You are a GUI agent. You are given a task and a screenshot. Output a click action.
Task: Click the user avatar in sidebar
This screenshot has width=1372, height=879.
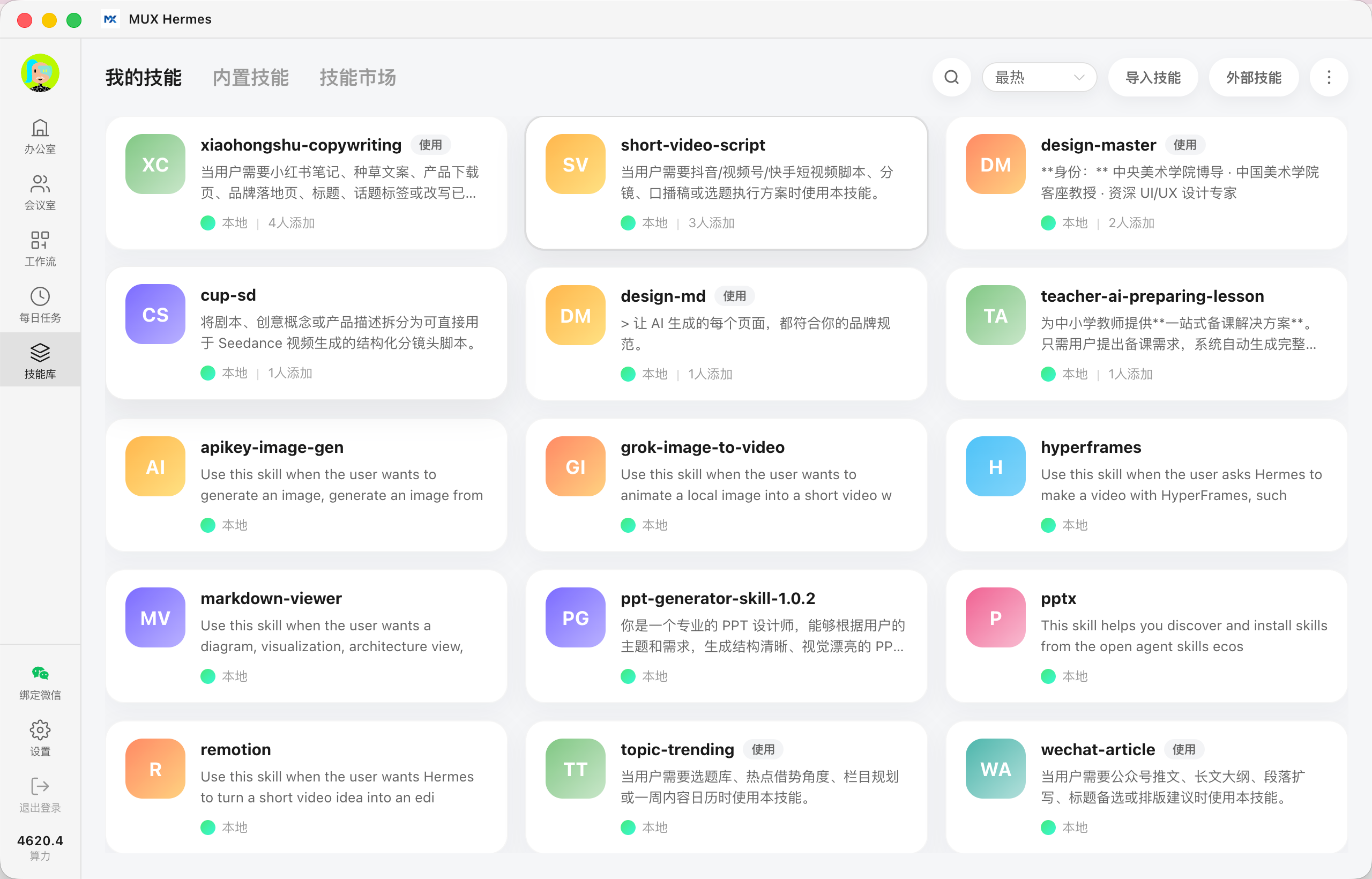pyautogui.click(x=40, y=73)
